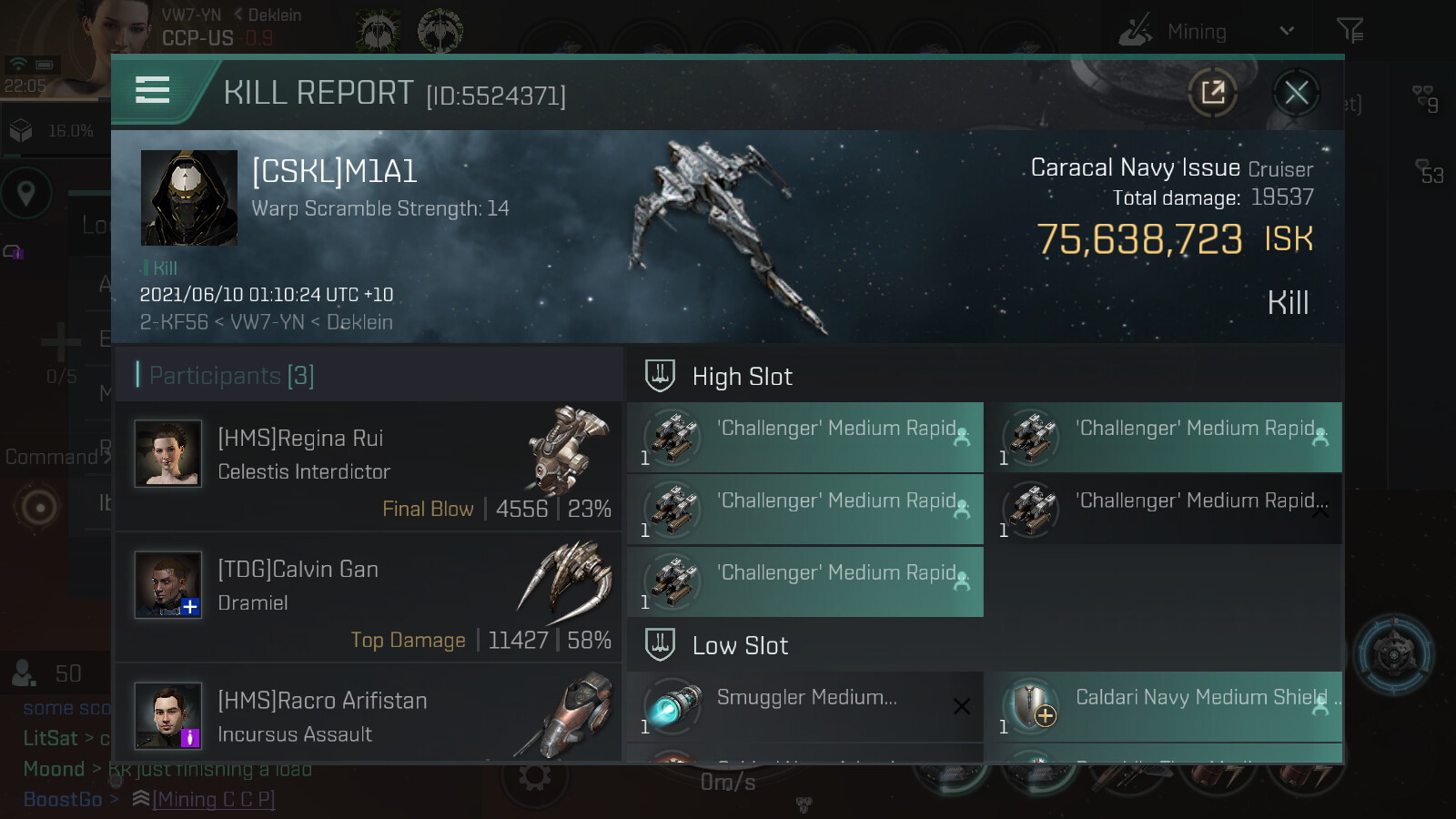Viewport: 1456px width, 819px height.
Task: Open the kill report hamburger menu
Action: (x=153, y=90)
